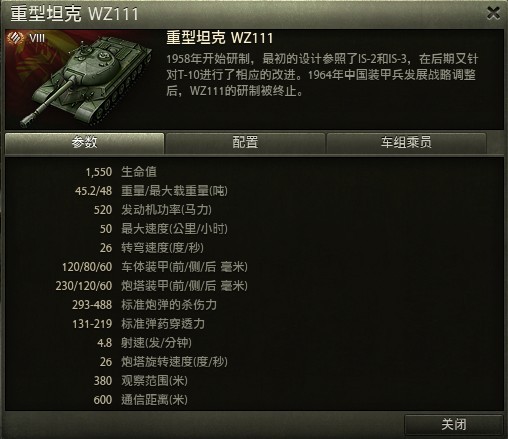Click the WZ111 history description text

[322, 75]
